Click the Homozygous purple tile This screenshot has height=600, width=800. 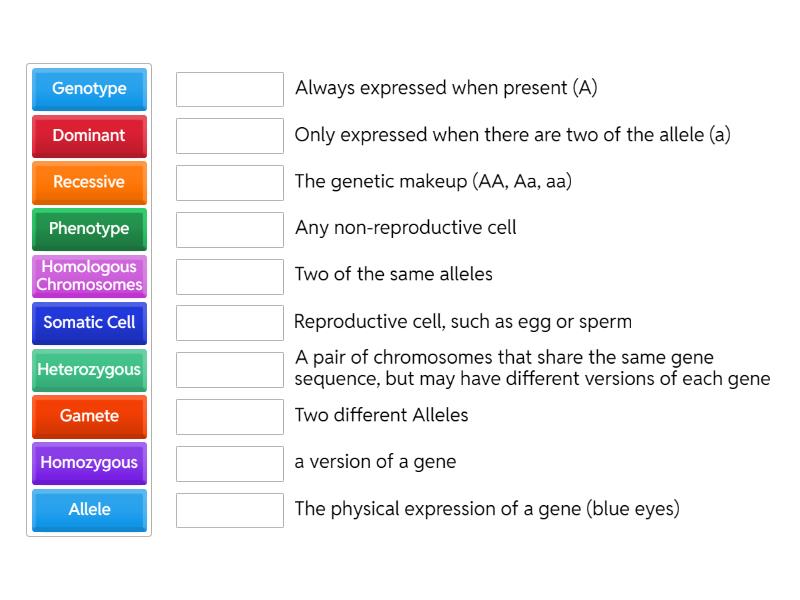tap(89, 463)
